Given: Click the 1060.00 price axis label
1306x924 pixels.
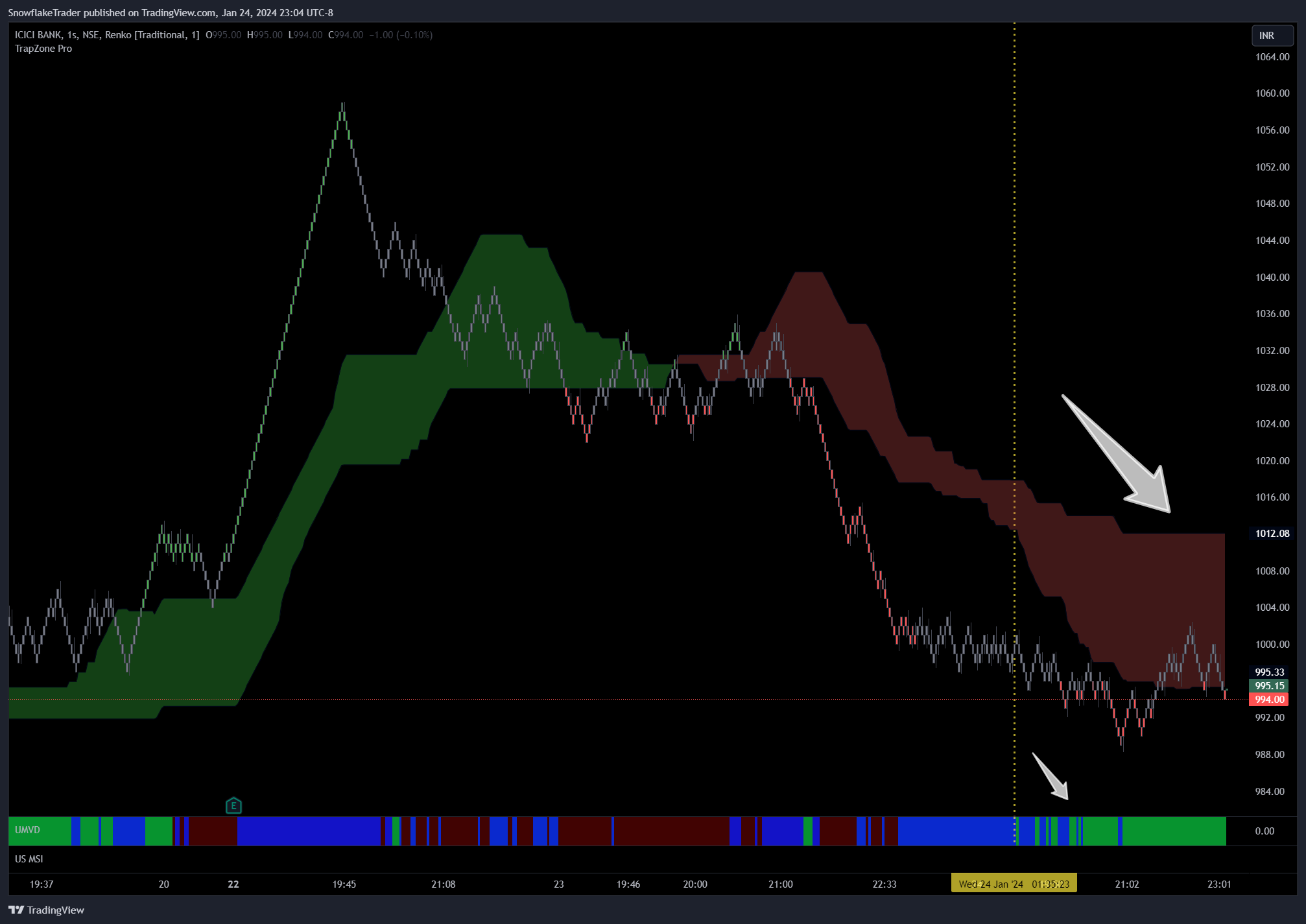Looking at the screenshot, I should point(1272,93).
